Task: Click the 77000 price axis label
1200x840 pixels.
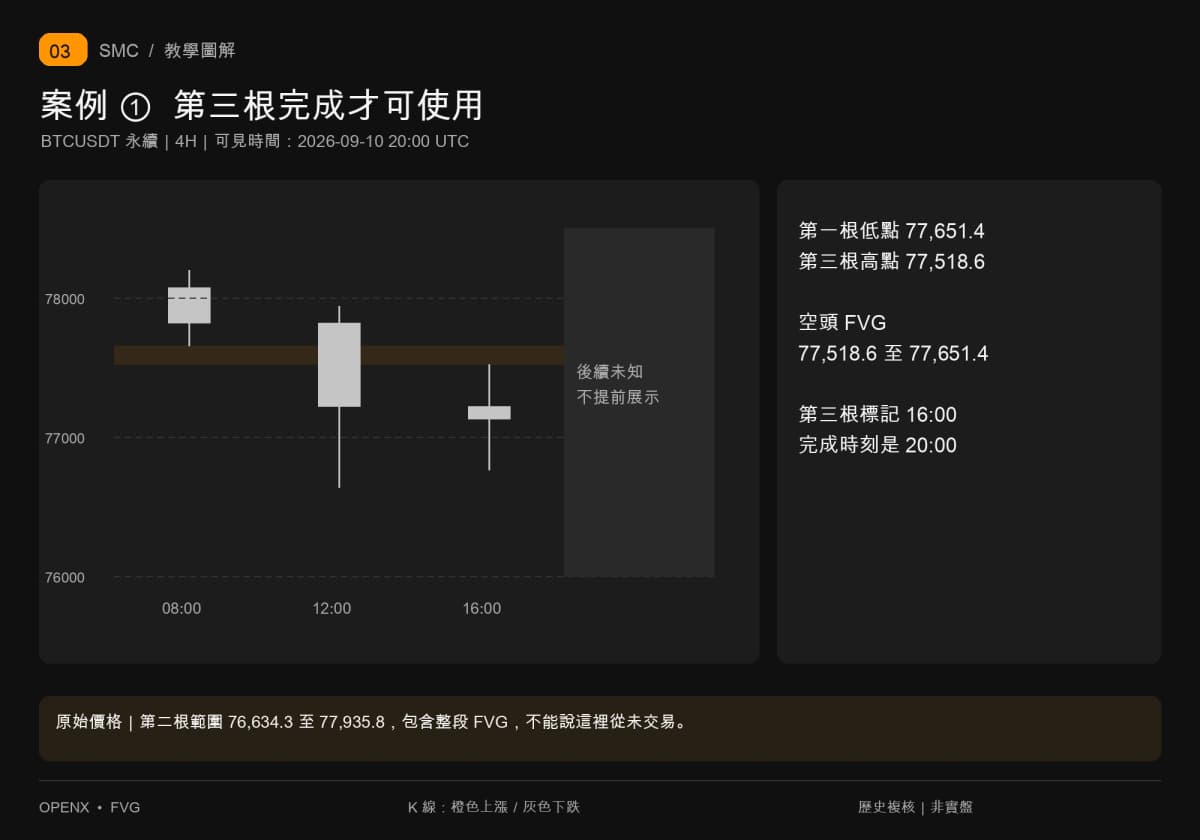Action: pos(65,438)
